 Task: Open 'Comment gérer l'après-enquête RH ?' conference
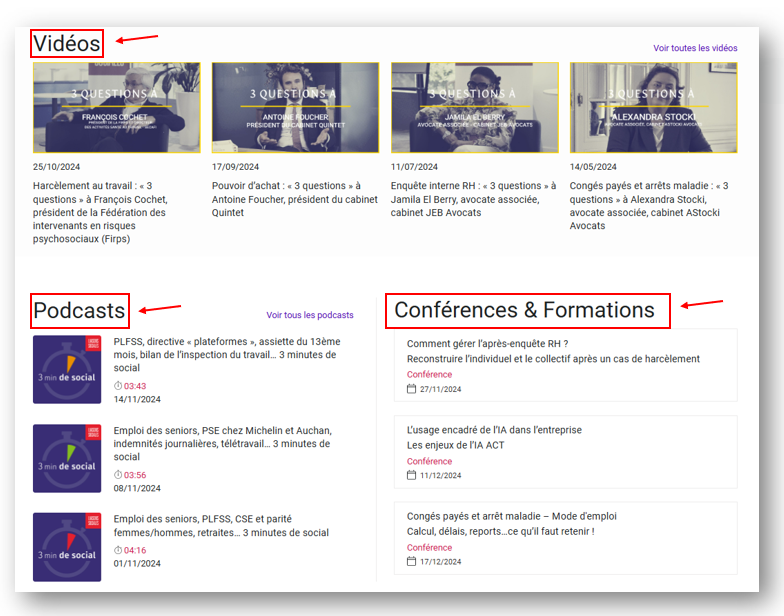pos(488,344)
